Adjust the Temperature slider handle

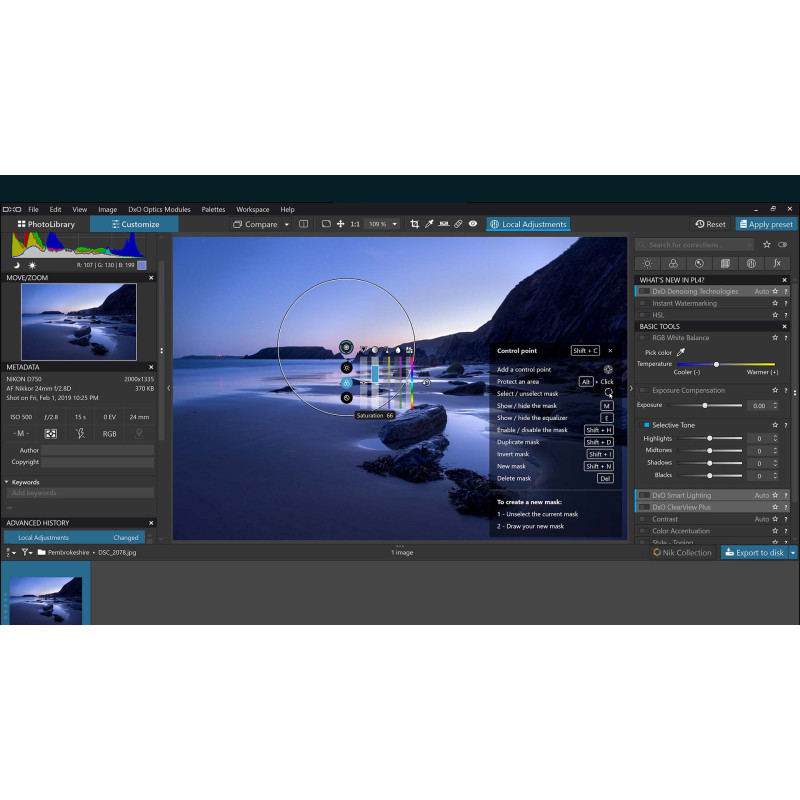tap(716, 364)
